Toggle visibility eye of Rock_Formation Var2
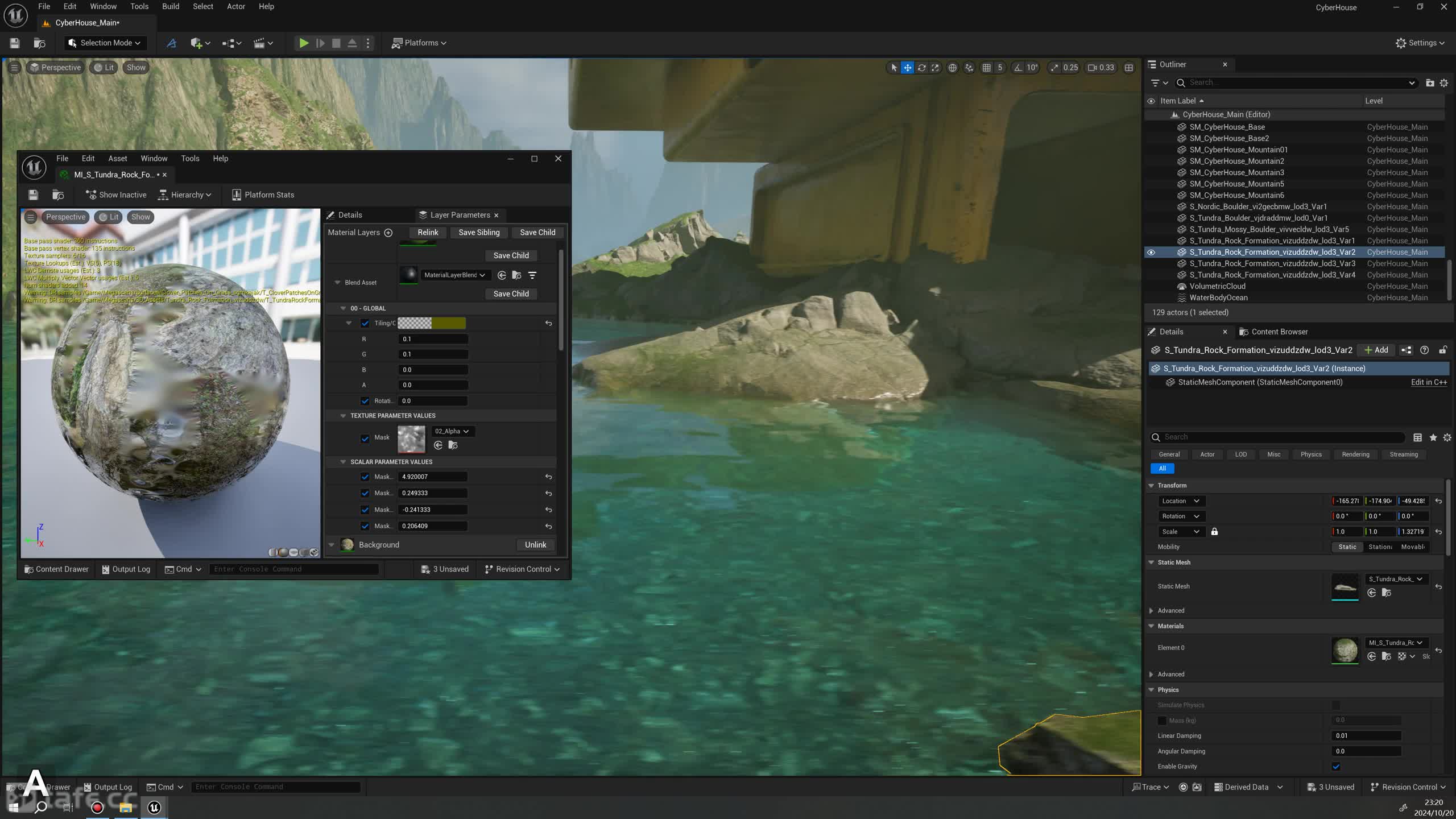This screenshot has height=819, width=1456. [x=1151, y=252]
